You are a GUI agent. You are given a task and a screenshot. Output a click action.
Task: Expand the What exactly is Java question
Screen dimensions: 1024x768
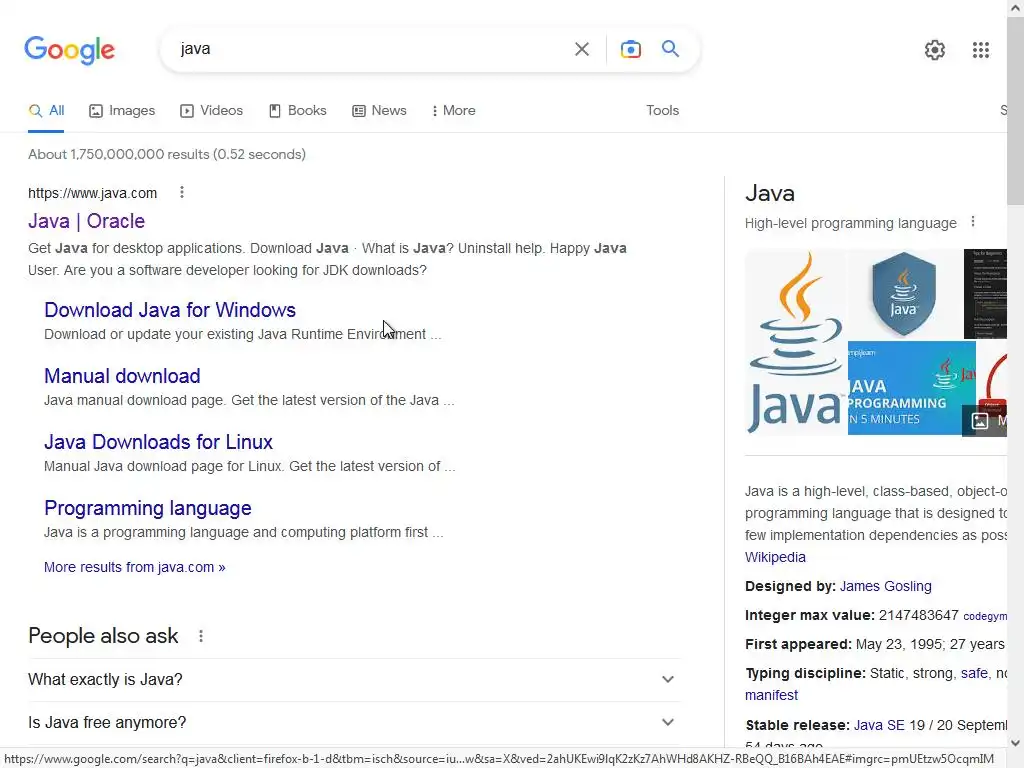[x=354, y=679]
